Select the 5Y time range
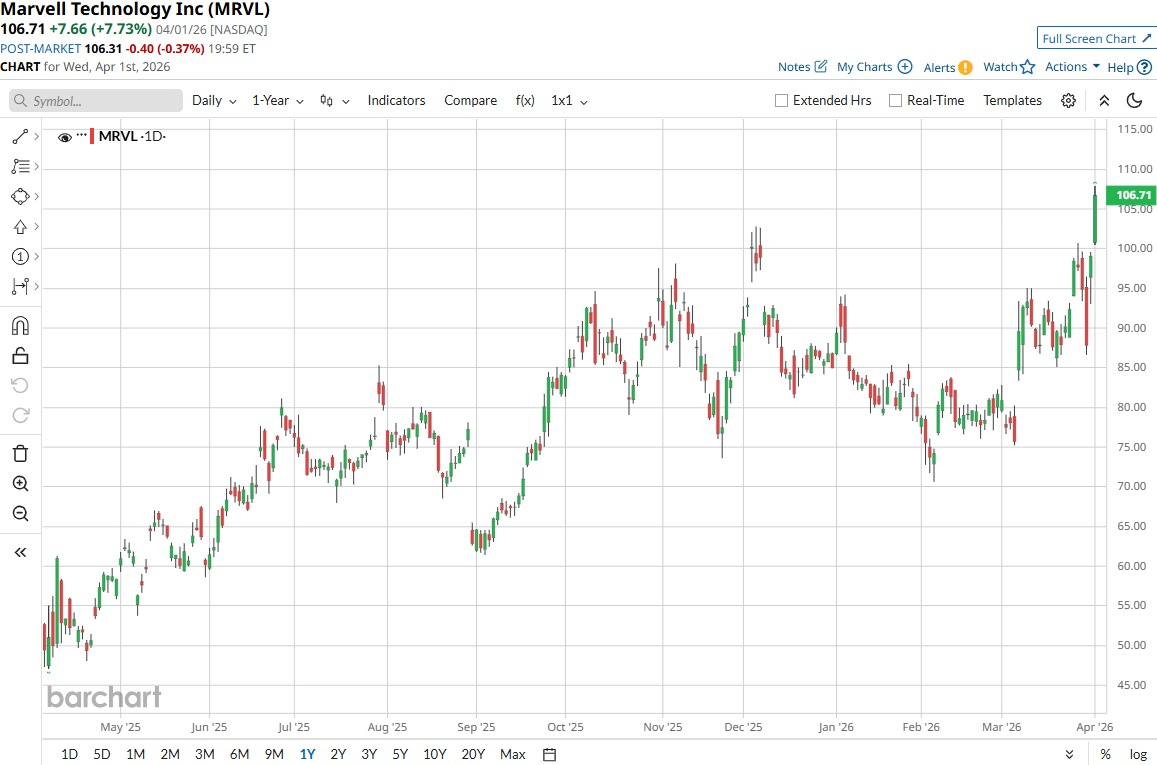 (400, 754)
